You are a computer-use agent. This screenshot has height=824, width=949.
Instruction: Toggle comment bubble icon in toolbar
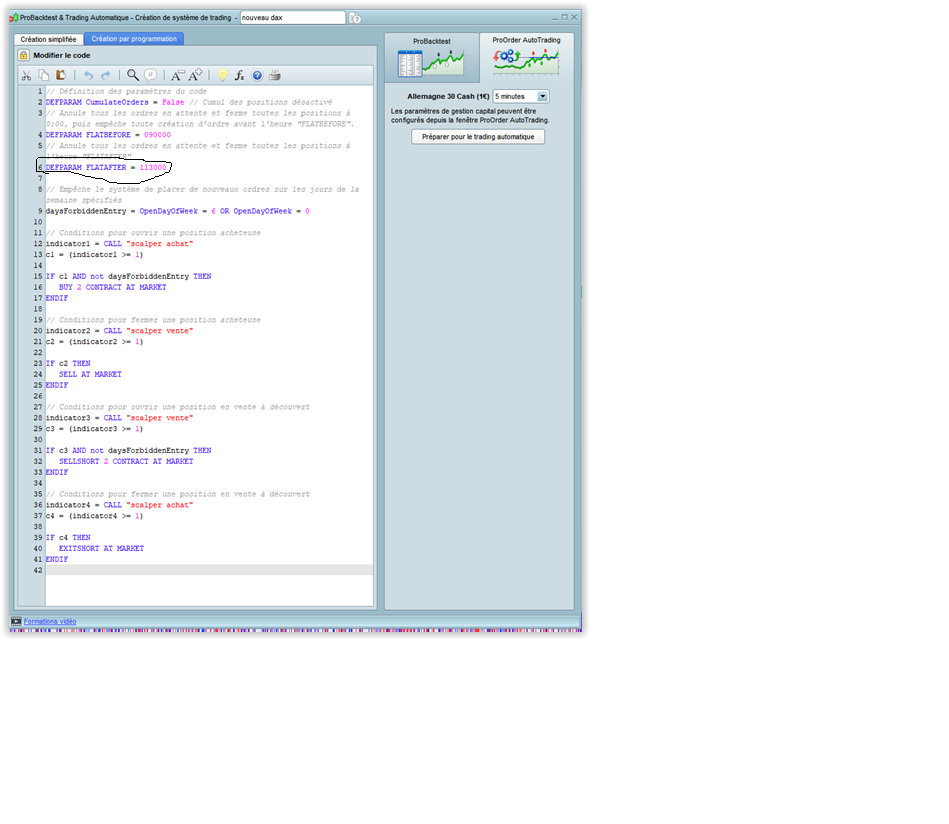pyautogui.click(x=151, y=75)
